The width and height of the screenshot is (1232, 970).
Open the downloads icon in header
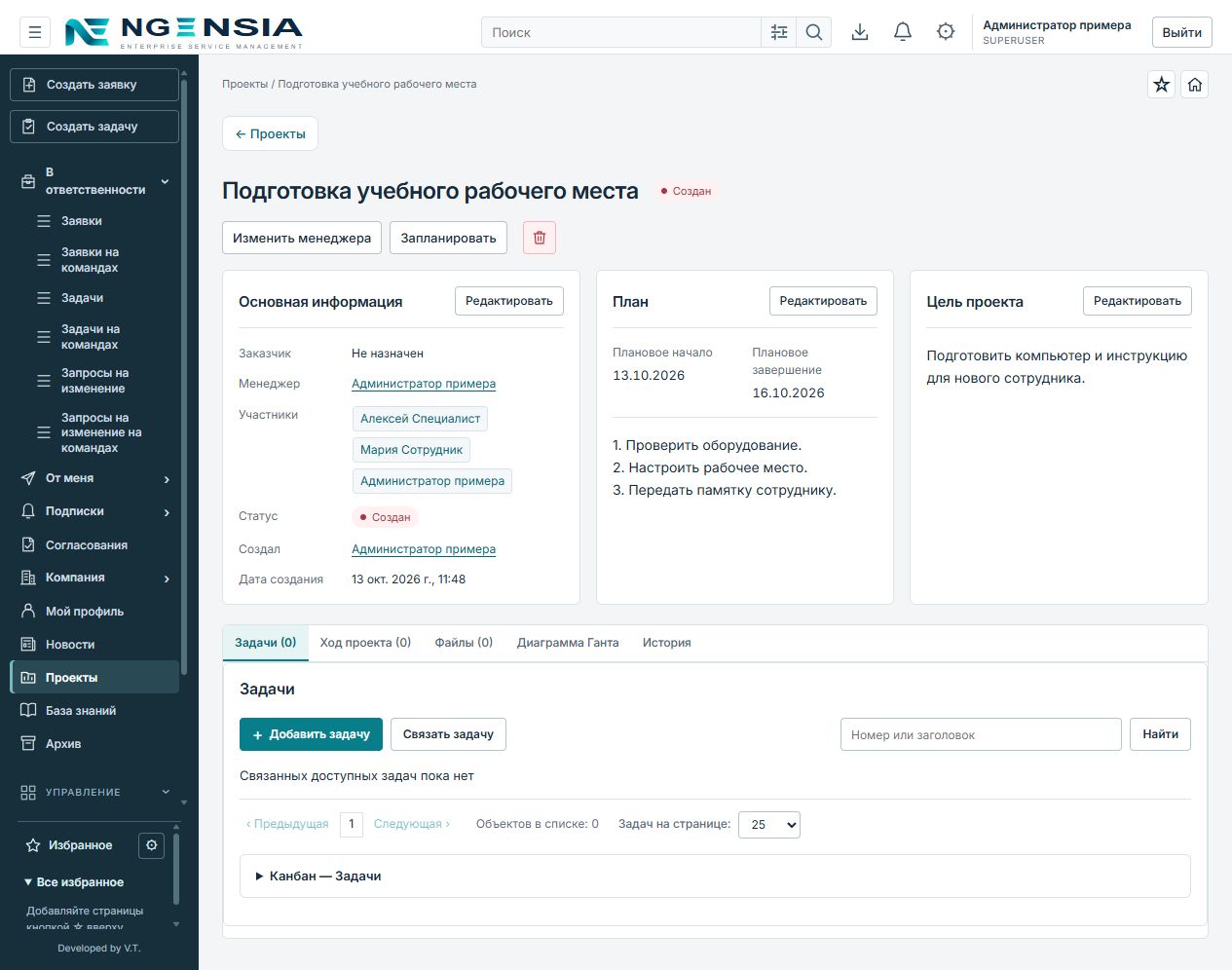pyautogui.click(x=860, y=32)
